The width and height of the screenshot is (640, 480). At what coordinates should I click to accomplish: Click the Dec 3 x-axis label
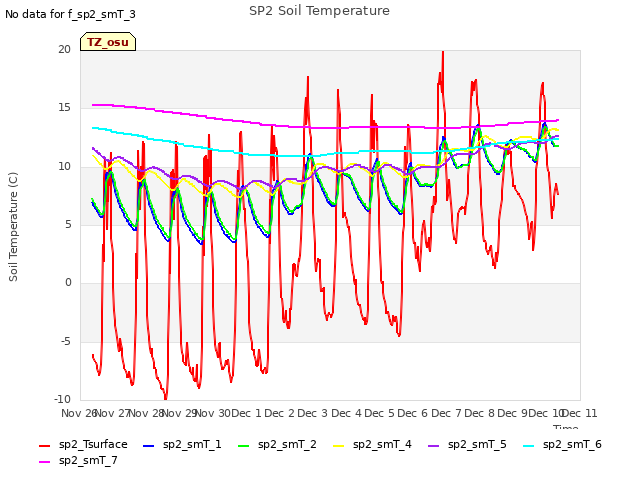[312, 413]
